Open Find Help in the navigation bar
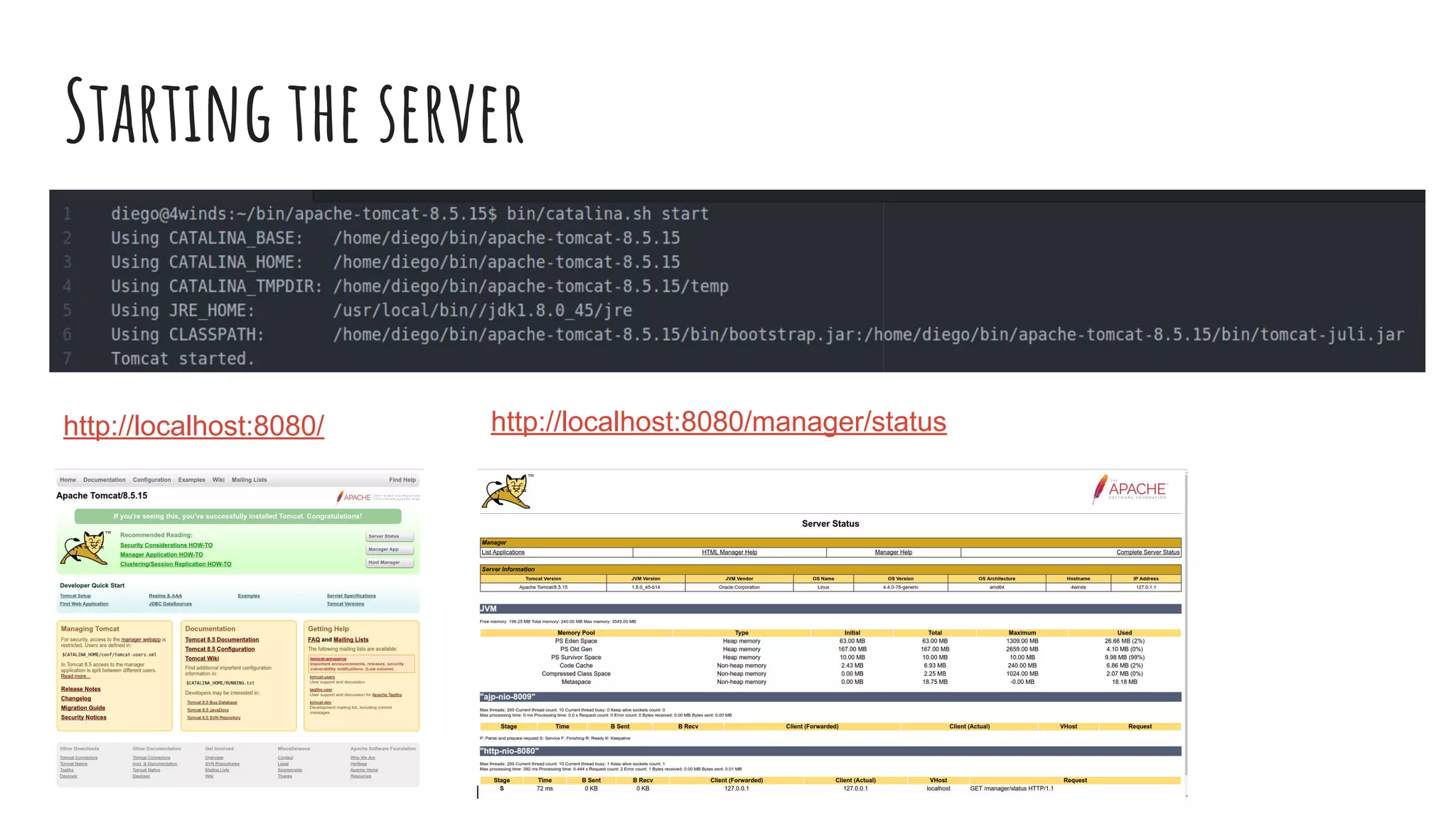 pos(402,480)
